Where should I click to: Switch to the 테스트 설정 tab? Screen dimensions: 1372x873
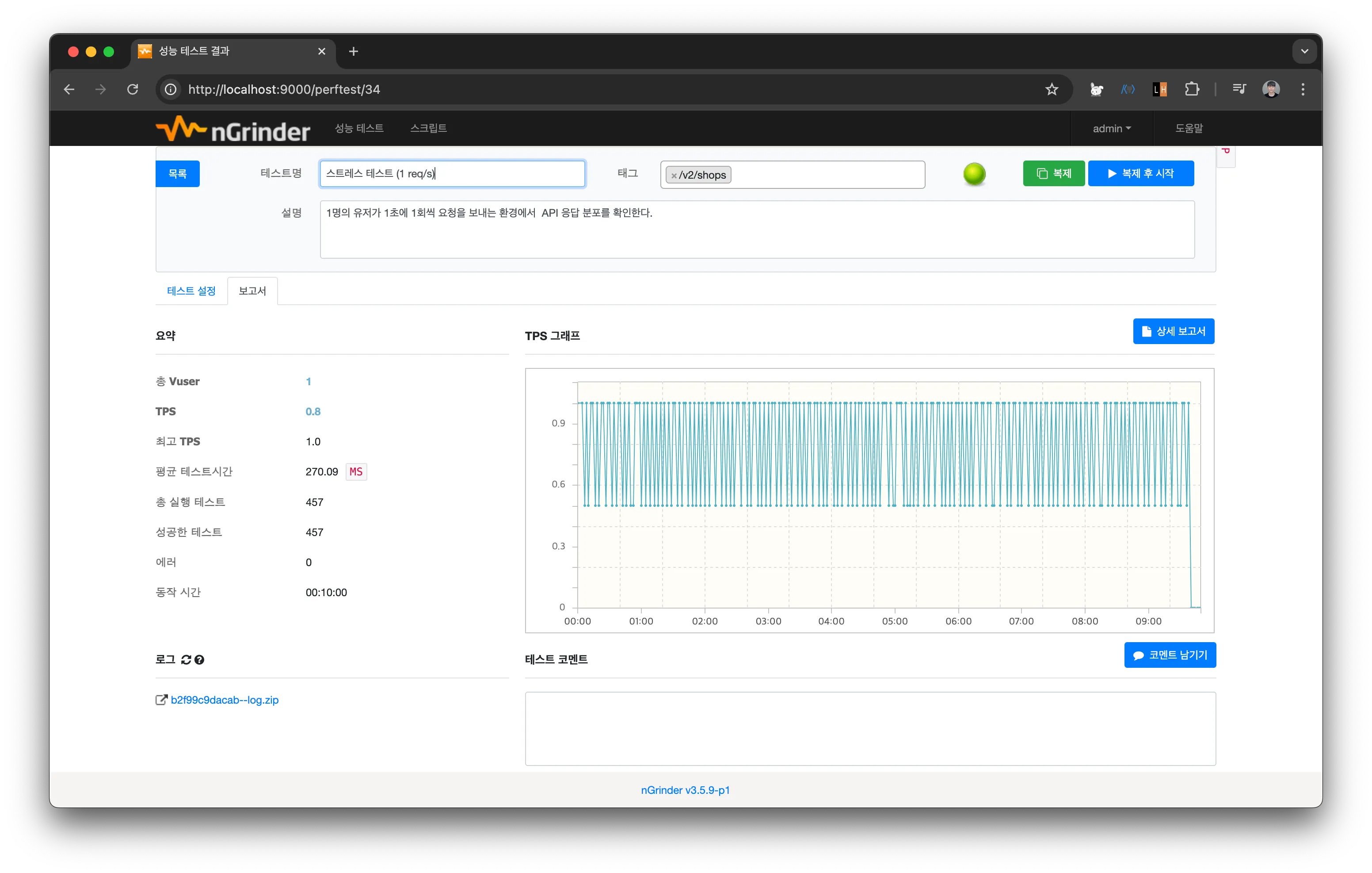[x=191, y=291]
